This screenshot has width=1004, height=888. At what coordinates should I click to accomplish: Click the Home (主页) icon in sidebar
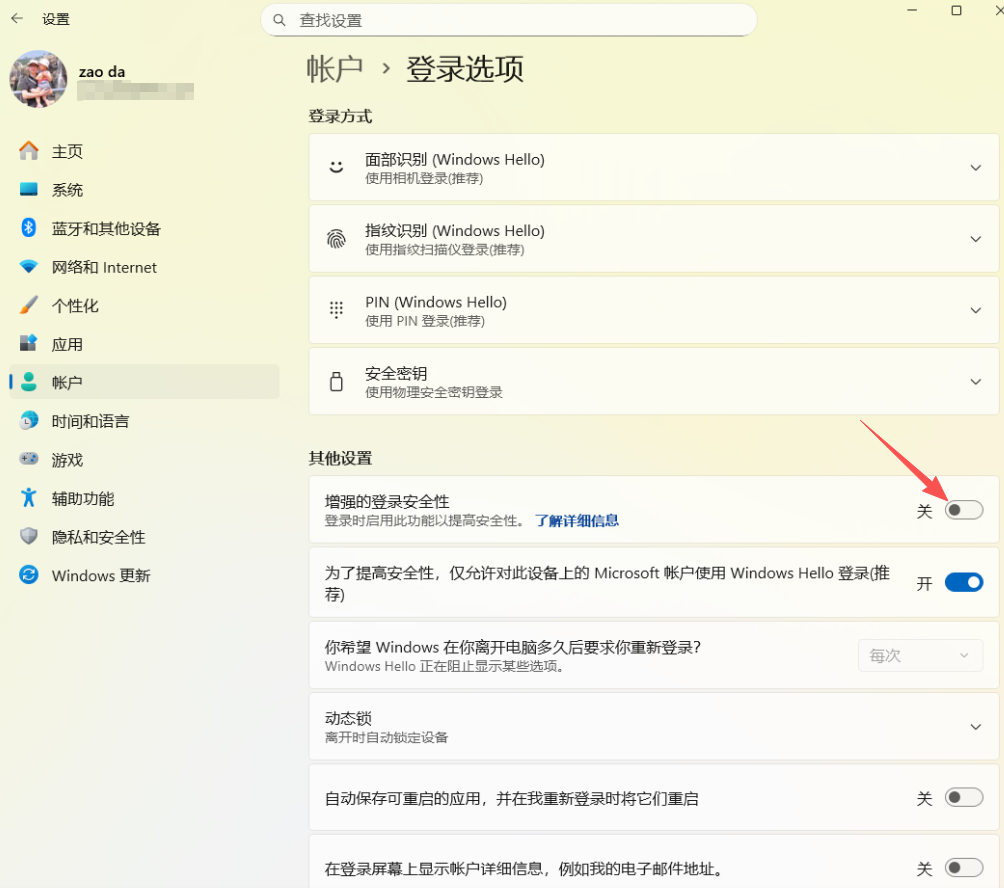pyautogui.click(x=29, y=151)
